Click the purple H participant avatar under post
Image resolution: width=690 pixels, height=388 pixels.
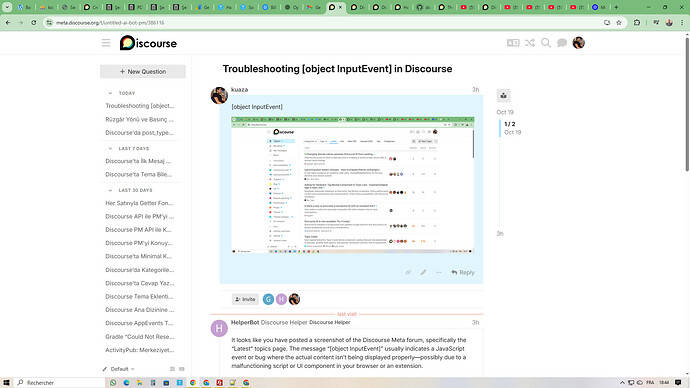(281, 299)
